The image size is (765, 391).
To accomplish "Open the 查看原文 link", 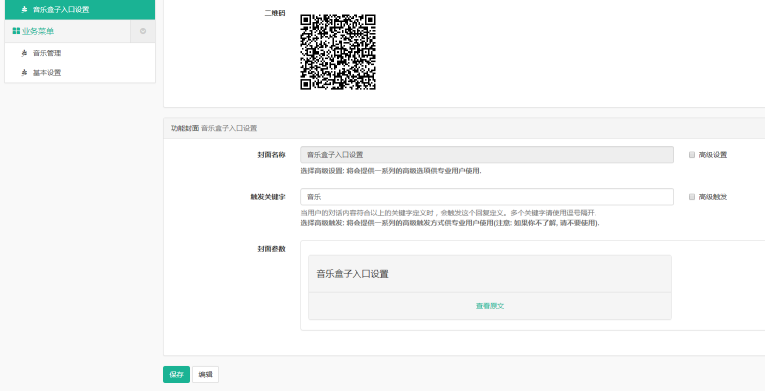I will 490,306.
